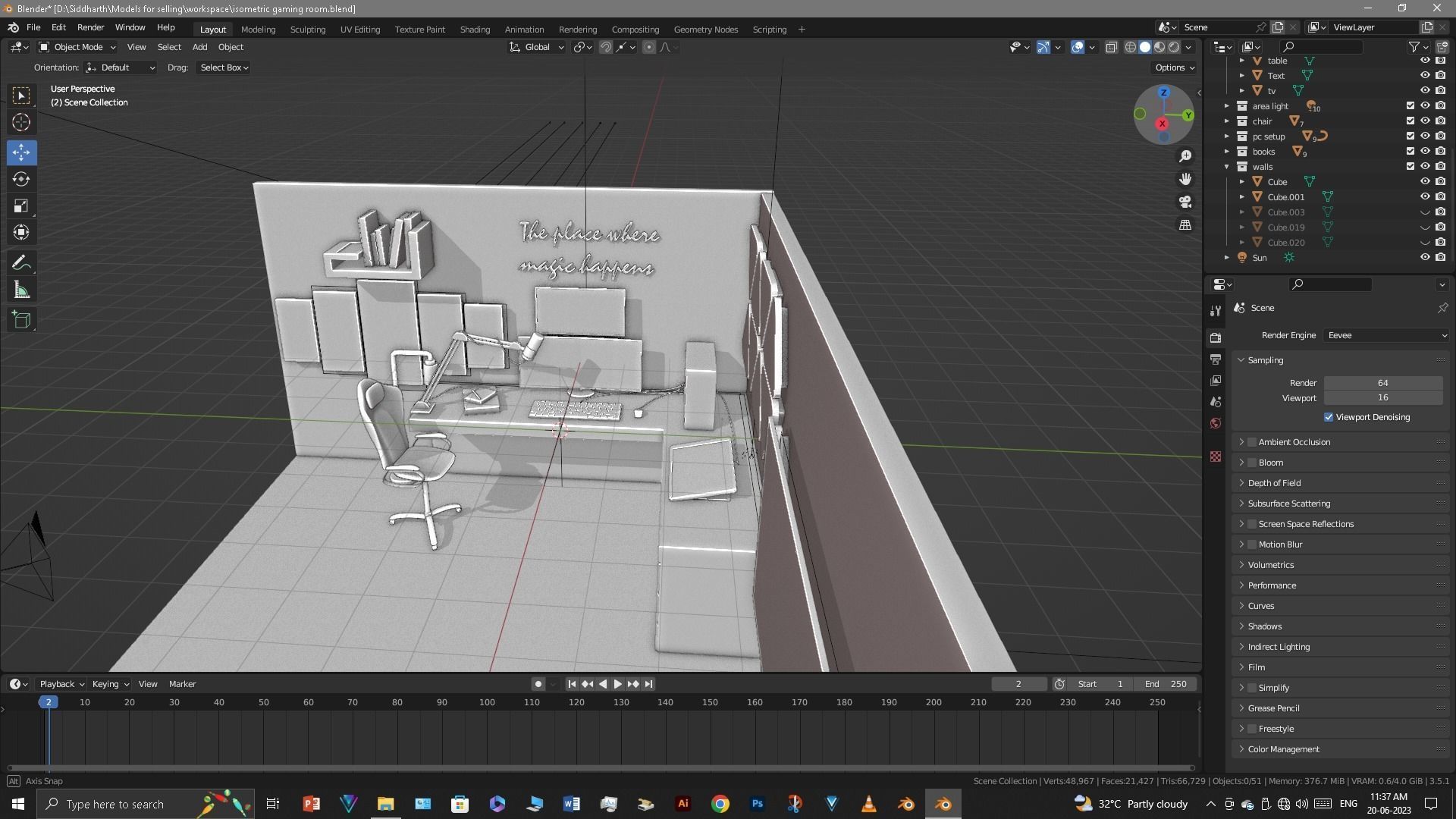
Task: Switch orthographic/perspective view grid icon
Action: pos(1185,224)
